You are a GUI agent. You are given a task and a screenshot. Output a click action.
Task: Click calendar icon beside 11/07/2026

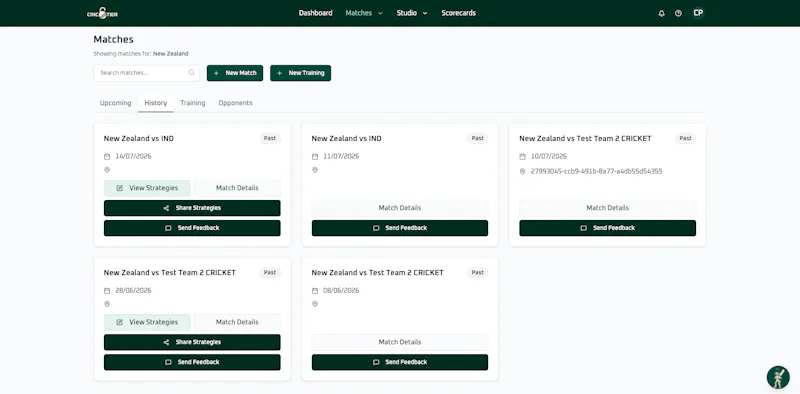pyautogui.click(x=315, y=157)
